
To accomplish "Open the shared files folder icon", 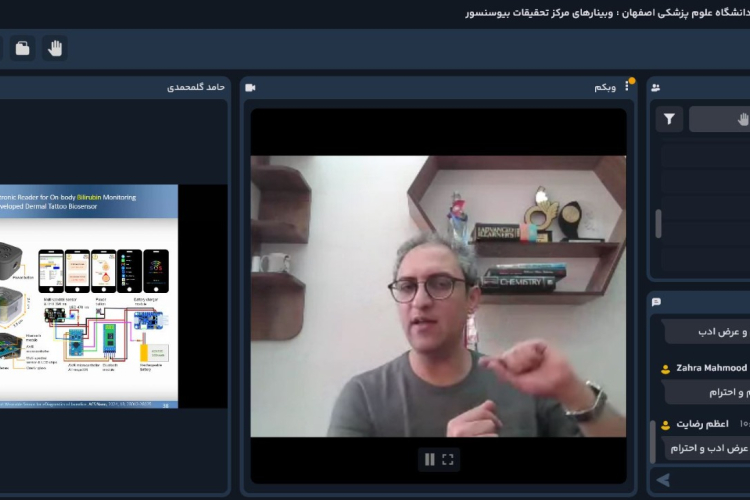I will point(22,47).
